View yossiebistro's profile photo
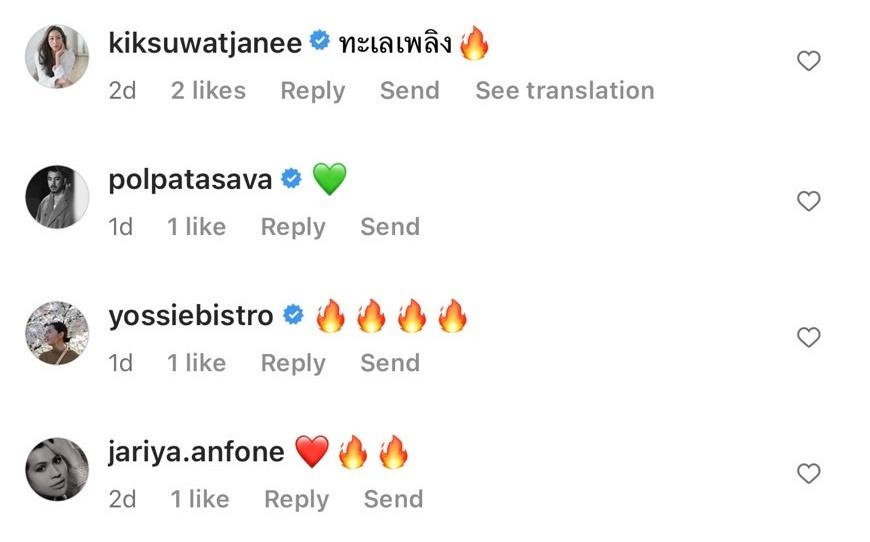This screenshot has height=542, width=870. (57, 333)
